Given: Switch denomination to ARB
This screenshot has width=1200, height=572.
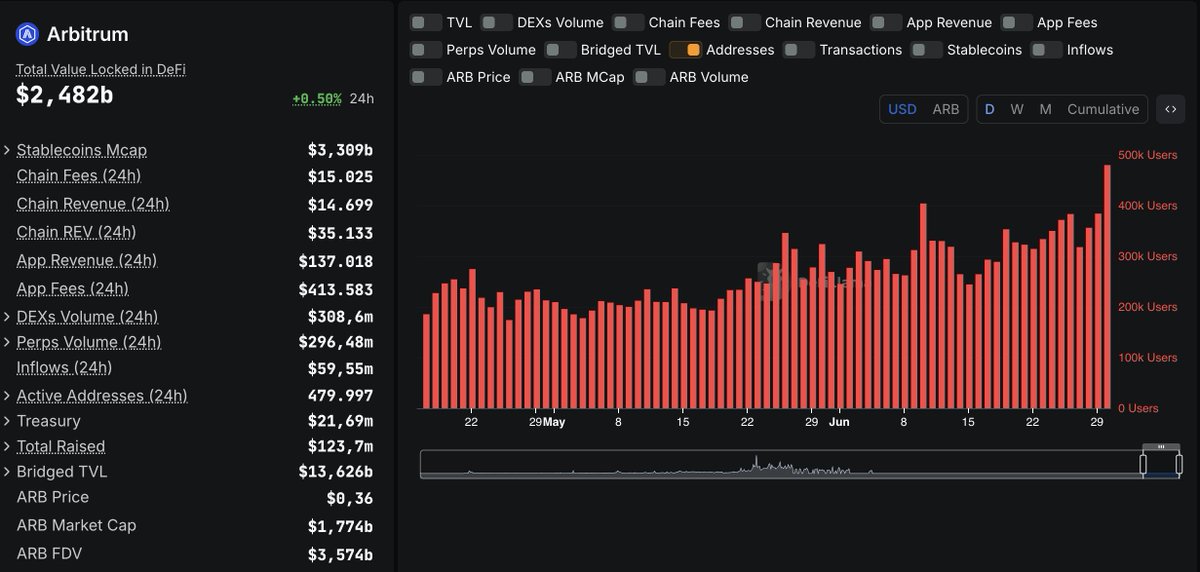Looking at the screenshot, I should click(x=945, y=109).
